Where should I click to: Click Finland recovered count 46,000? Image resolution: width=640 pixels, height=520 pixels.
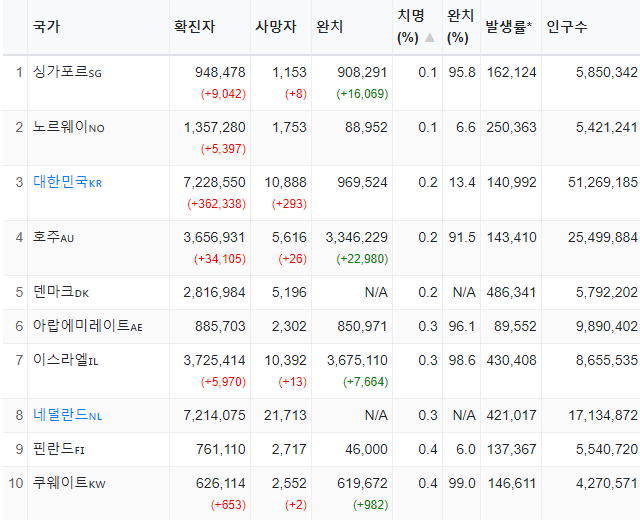click(x=366, y=449)
